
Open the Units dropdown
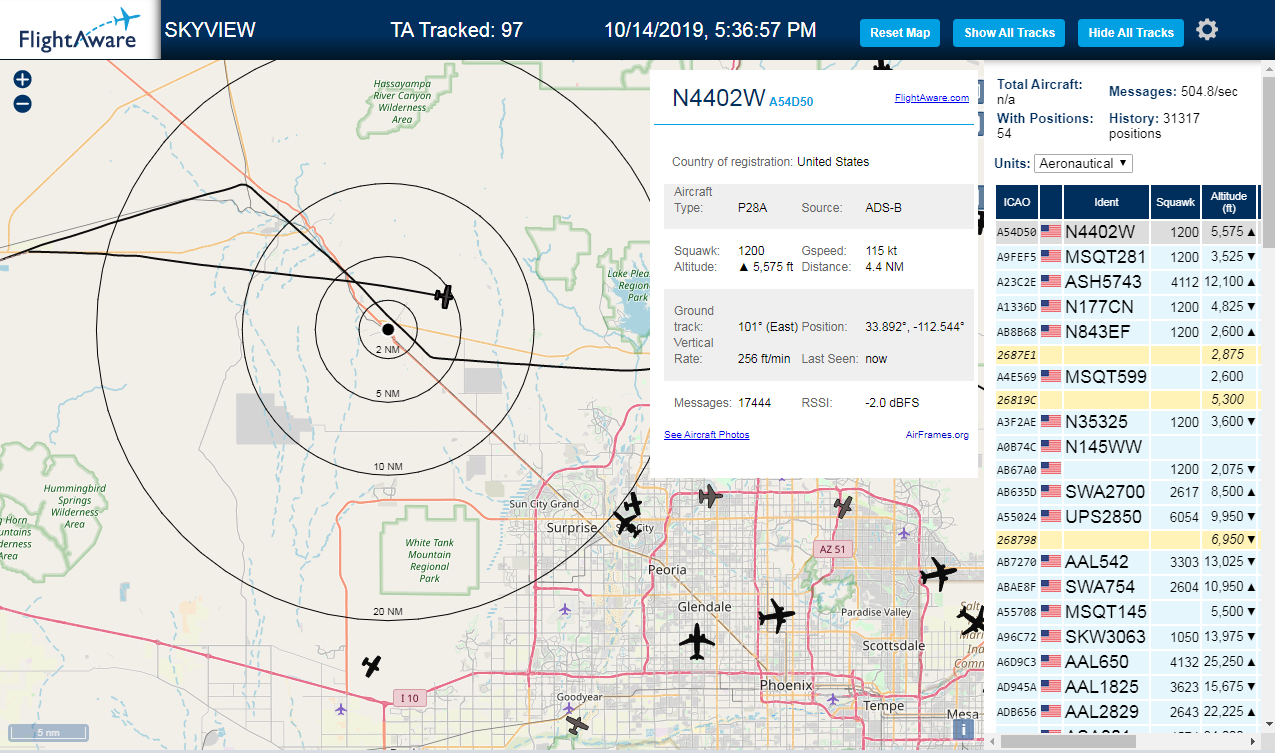pos(1084,163)
